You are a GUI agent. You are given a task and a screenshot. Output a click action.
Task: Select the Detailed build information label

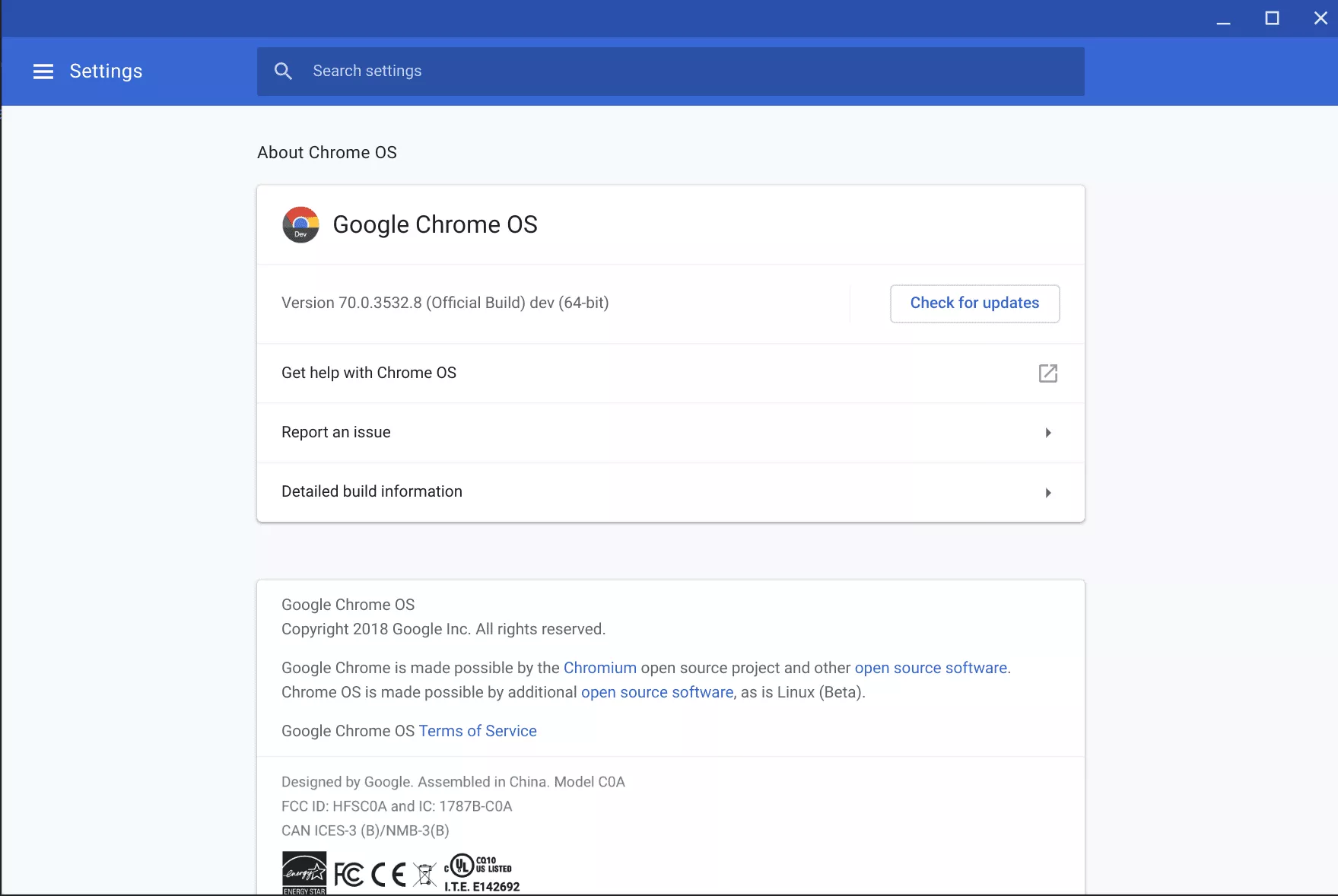tap(371, 491)
